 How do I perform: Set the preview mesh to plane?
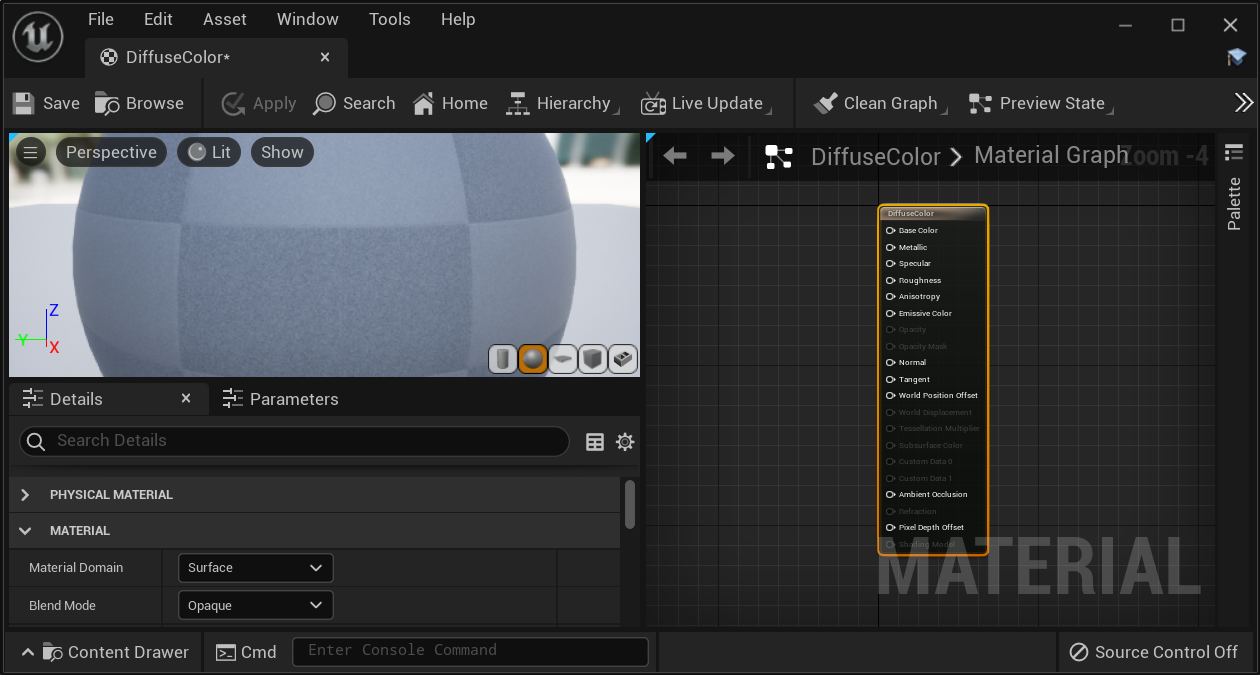tap(563, 359)
